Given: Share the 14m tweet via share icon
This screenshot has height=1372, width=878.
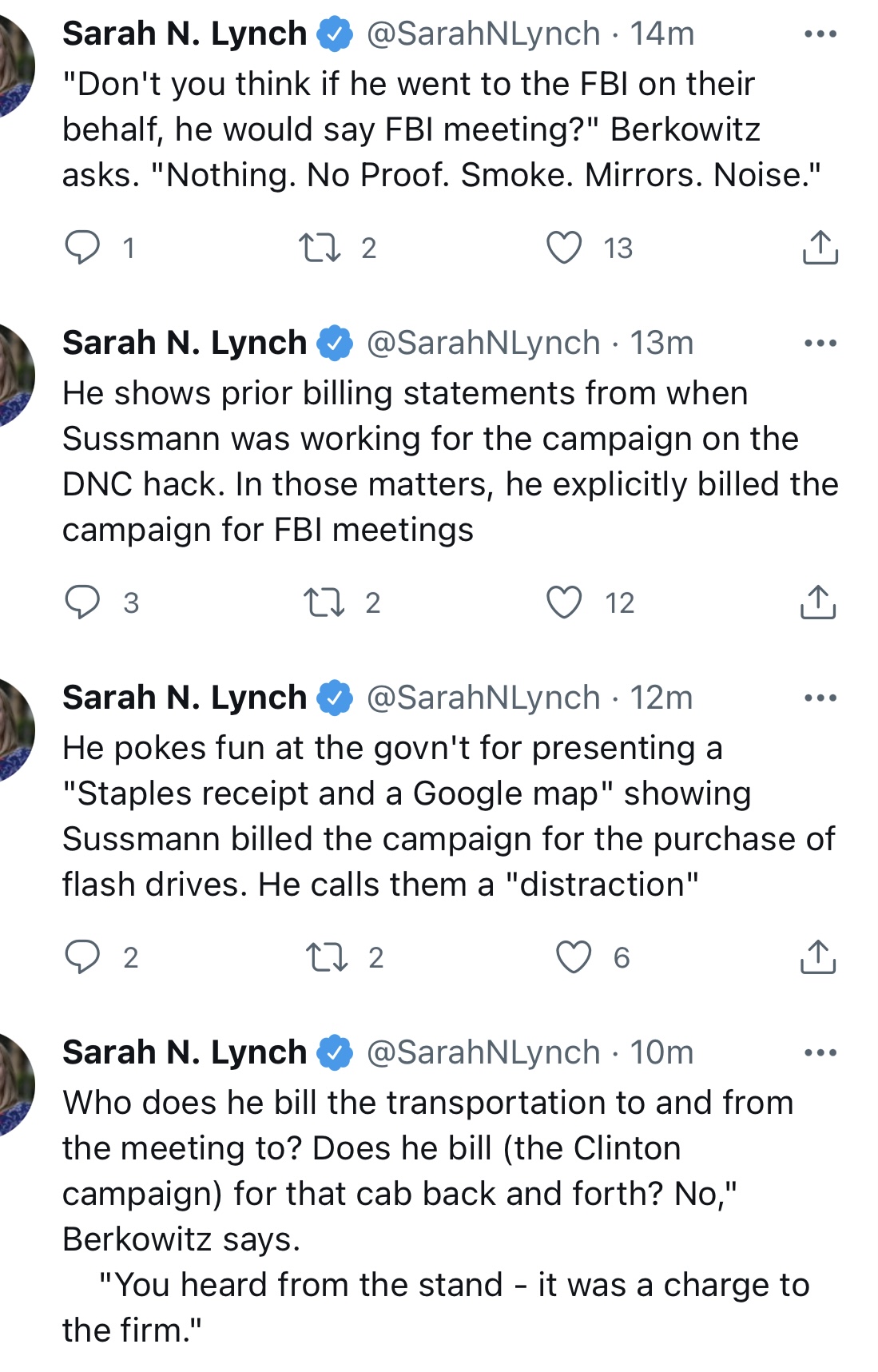Looking at the screenshot, I should click(x=820, y=248).
